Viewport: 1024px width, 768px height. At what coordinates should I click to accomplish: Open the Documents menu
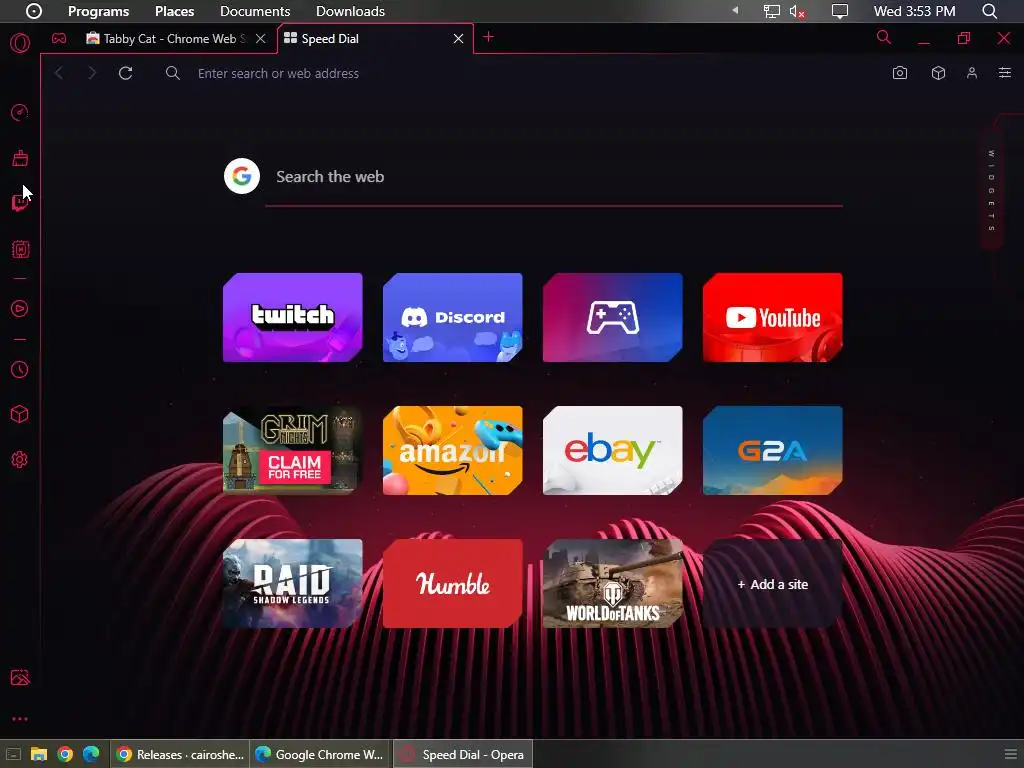[x=255, y=11]
